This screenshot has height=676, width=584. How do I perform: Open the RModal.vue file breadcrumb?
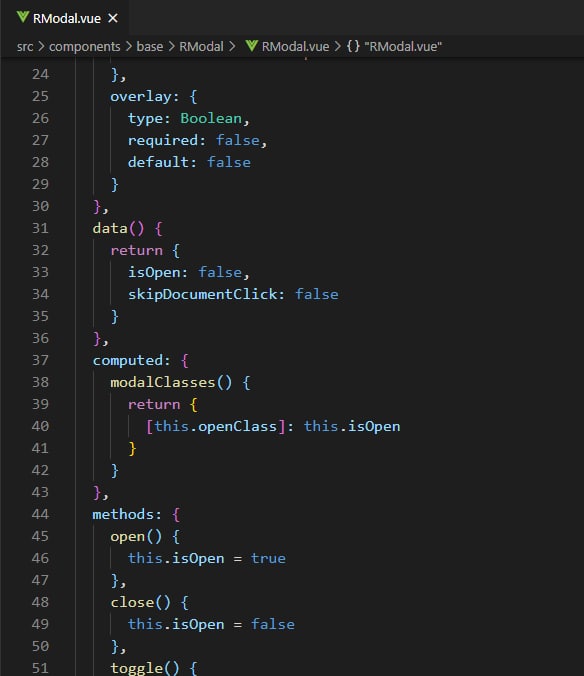[x=295, y=47]
